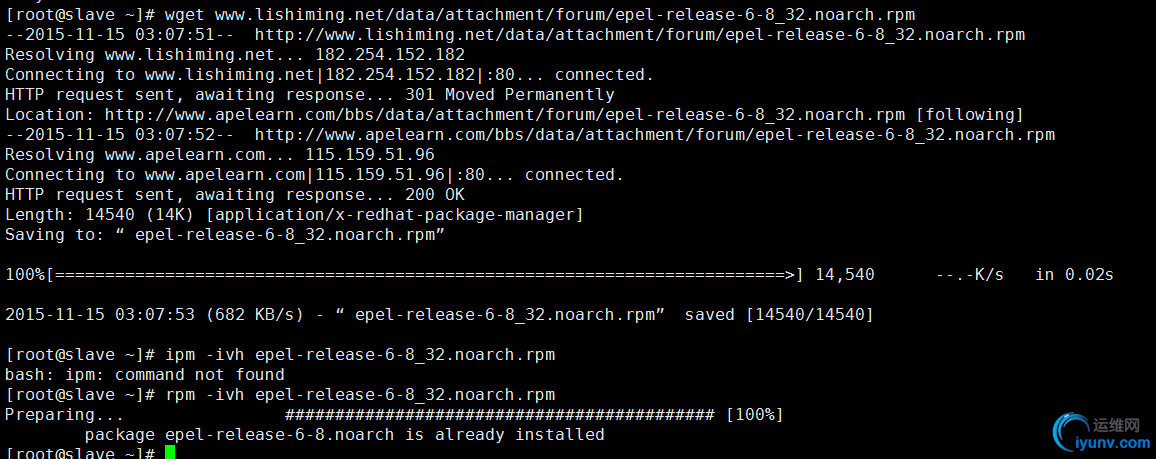Image resolution: width=1156 pixels, height=459 pixels.
Task: Click the lishiming.net URL on second line
Action: coord(639,35)
